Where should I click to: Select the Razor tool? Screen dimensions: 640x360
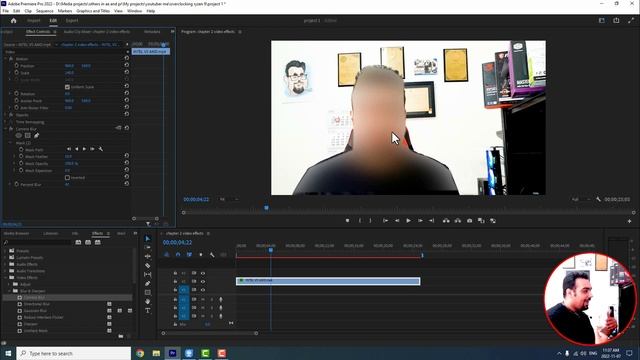point(148,265)
